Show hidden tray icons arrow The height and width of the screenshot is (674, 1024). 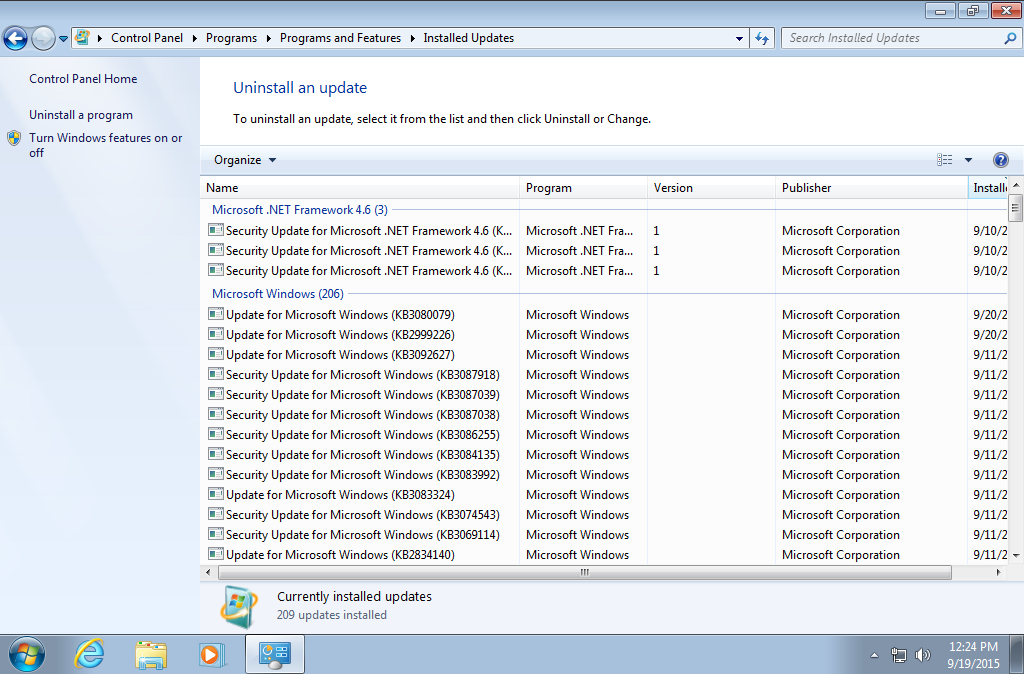pyautogui.click(x=874, y=655)
